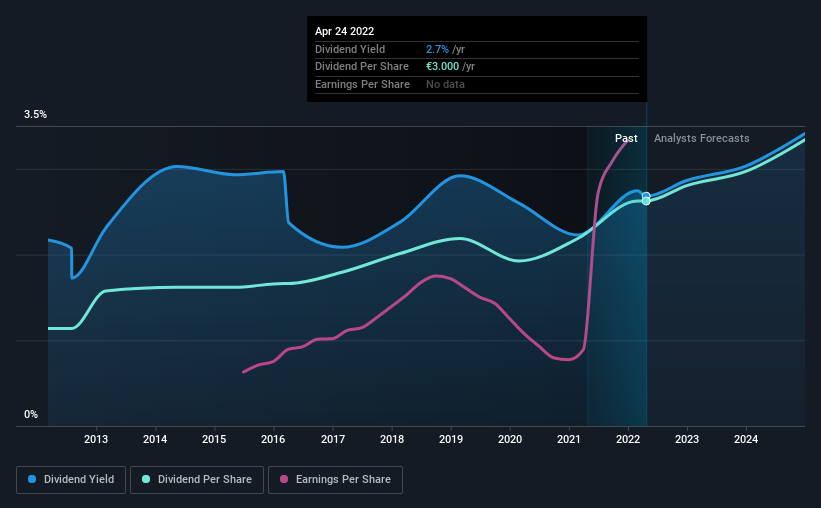Viewport: 821px width, 508px height.
Task: Click the Analysts Forecasts label
Action: coord(702,138)
